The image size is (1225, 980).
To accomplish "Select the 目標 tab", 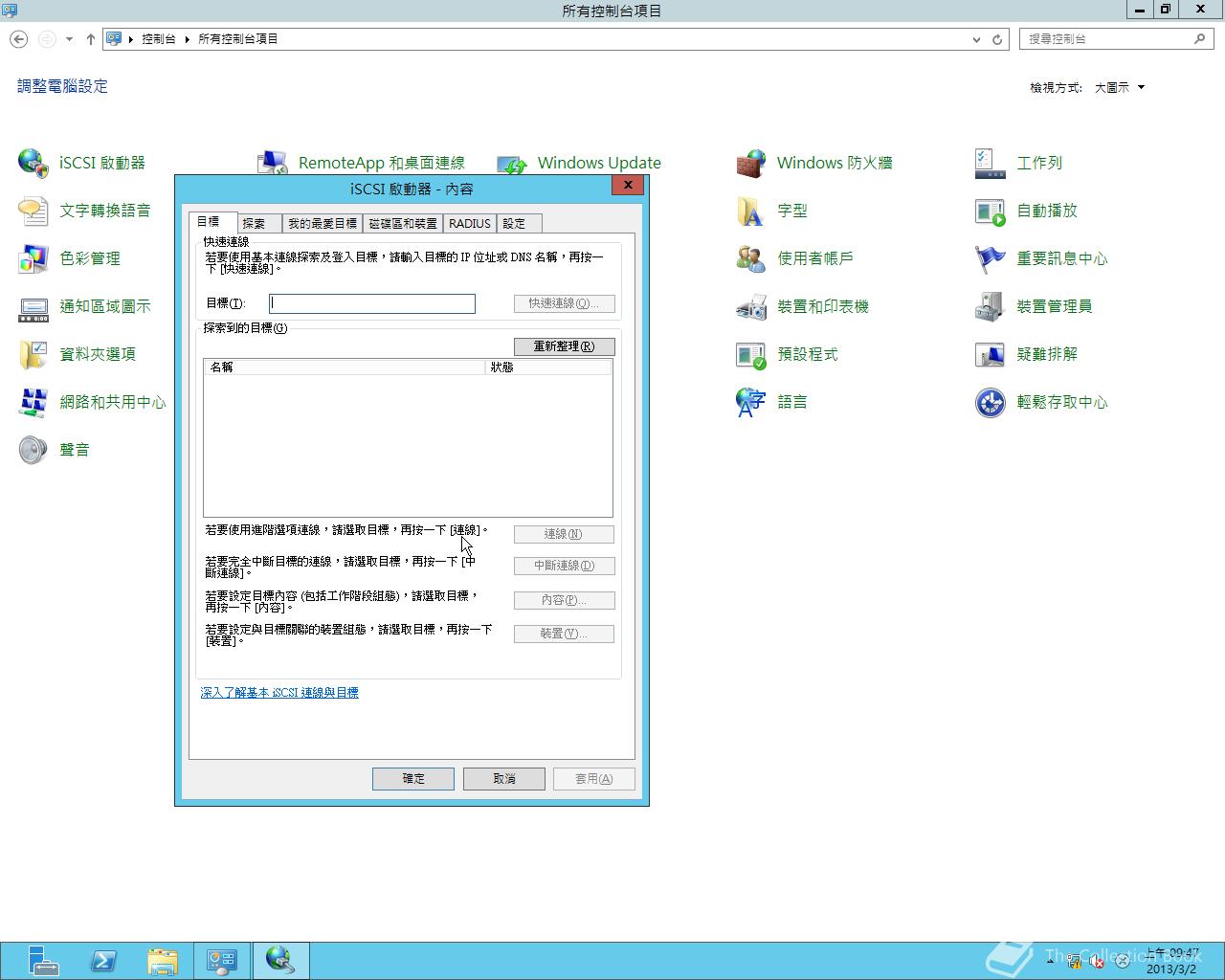I will (211, 222).
